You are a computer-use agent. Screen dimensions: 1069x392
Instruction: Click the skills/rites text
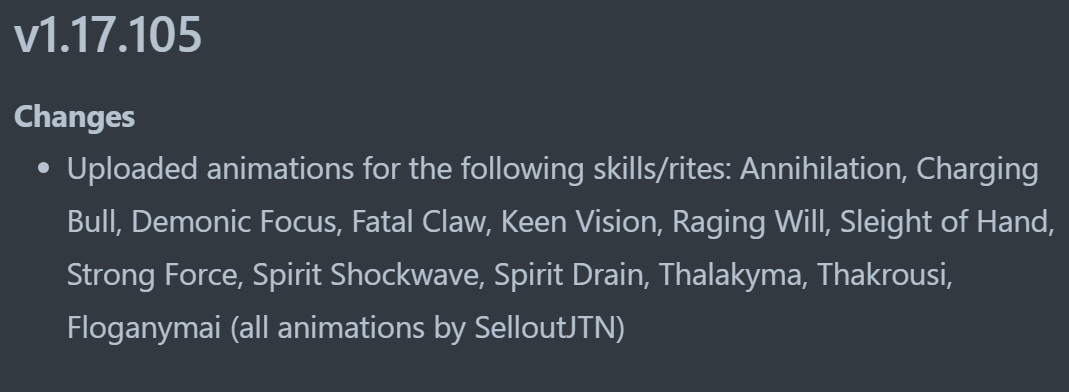tap(662, 170)
